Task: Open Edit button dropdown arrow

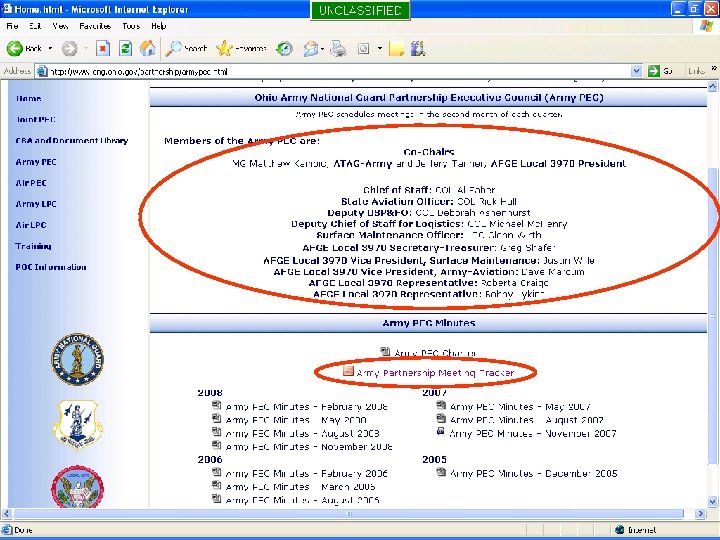Action: [380, 48]
